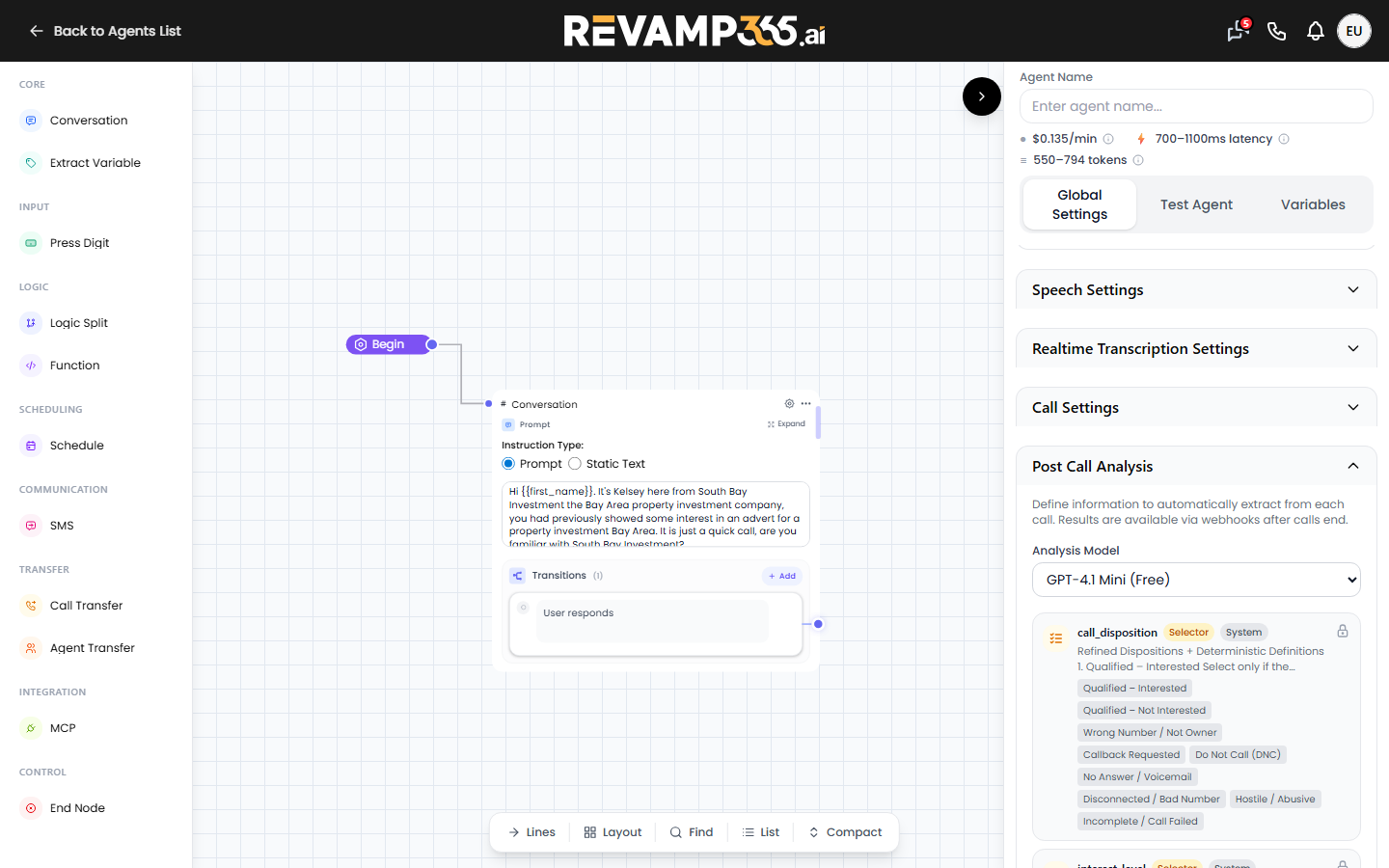Click the REVAMP365.ai logo
This screenshot has height=868, width=1389.
tap(694, 31)
